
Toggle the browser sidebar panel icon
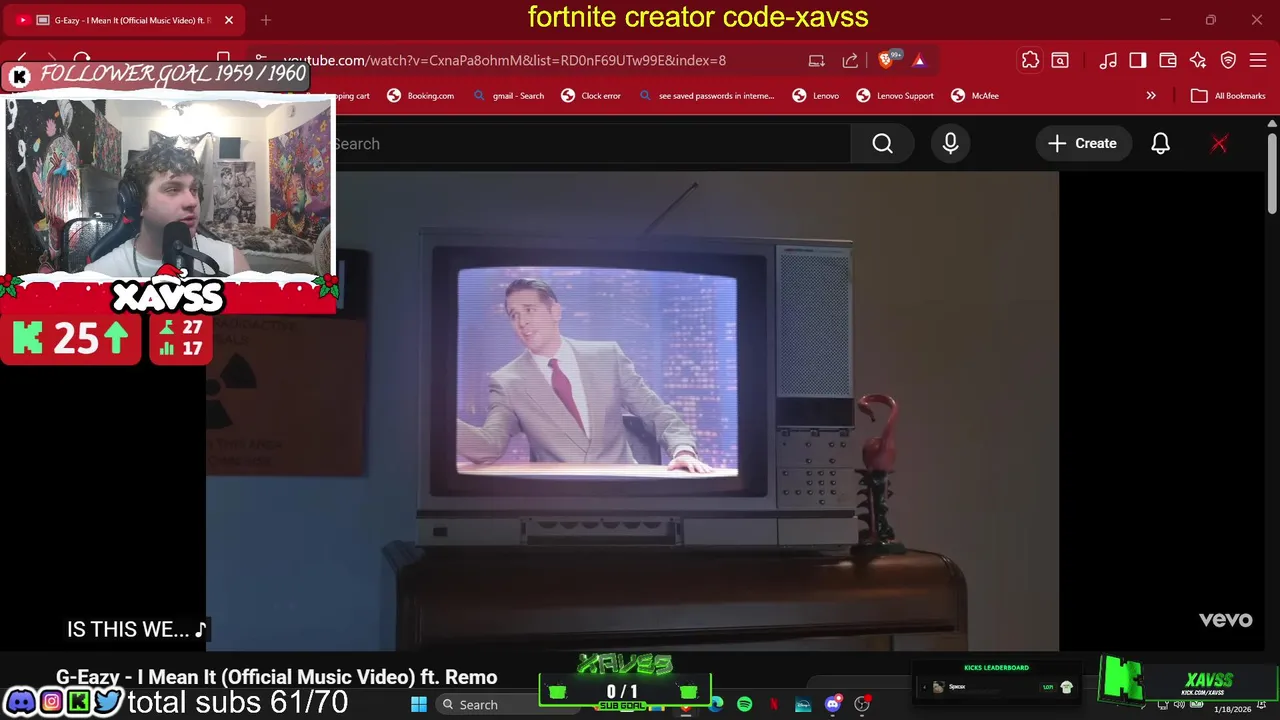(1138, 60)
